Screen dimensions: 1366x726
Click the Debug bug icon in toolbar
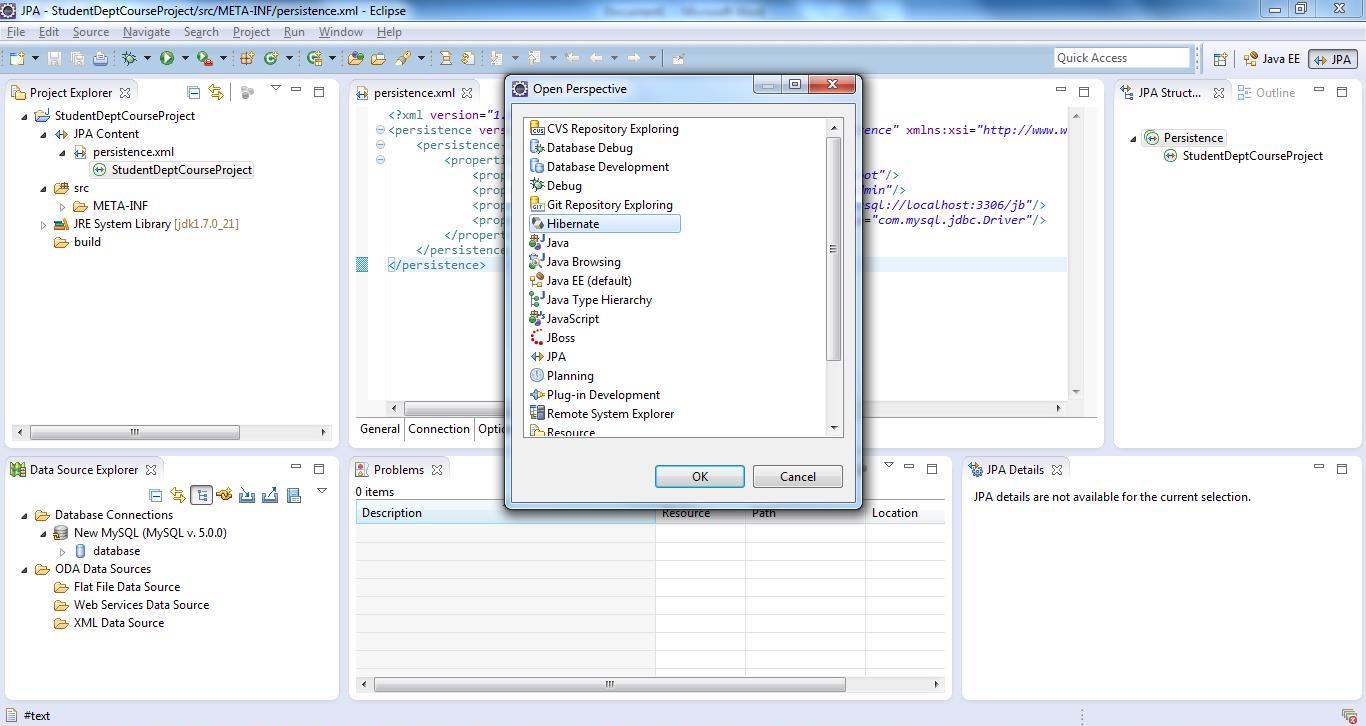[x=129, y=59]
